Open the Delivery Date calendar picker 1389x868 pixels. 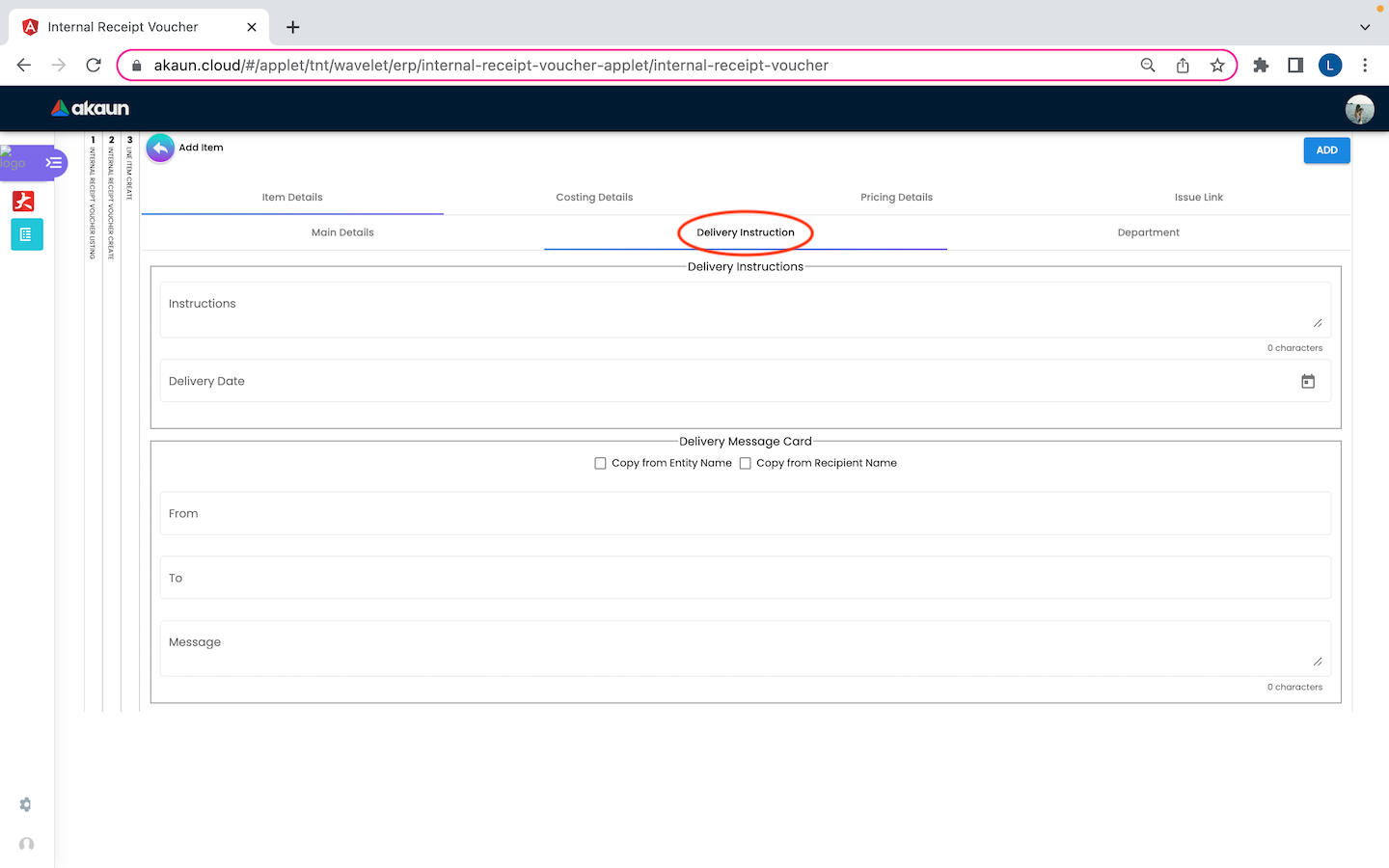point(1307,382)
